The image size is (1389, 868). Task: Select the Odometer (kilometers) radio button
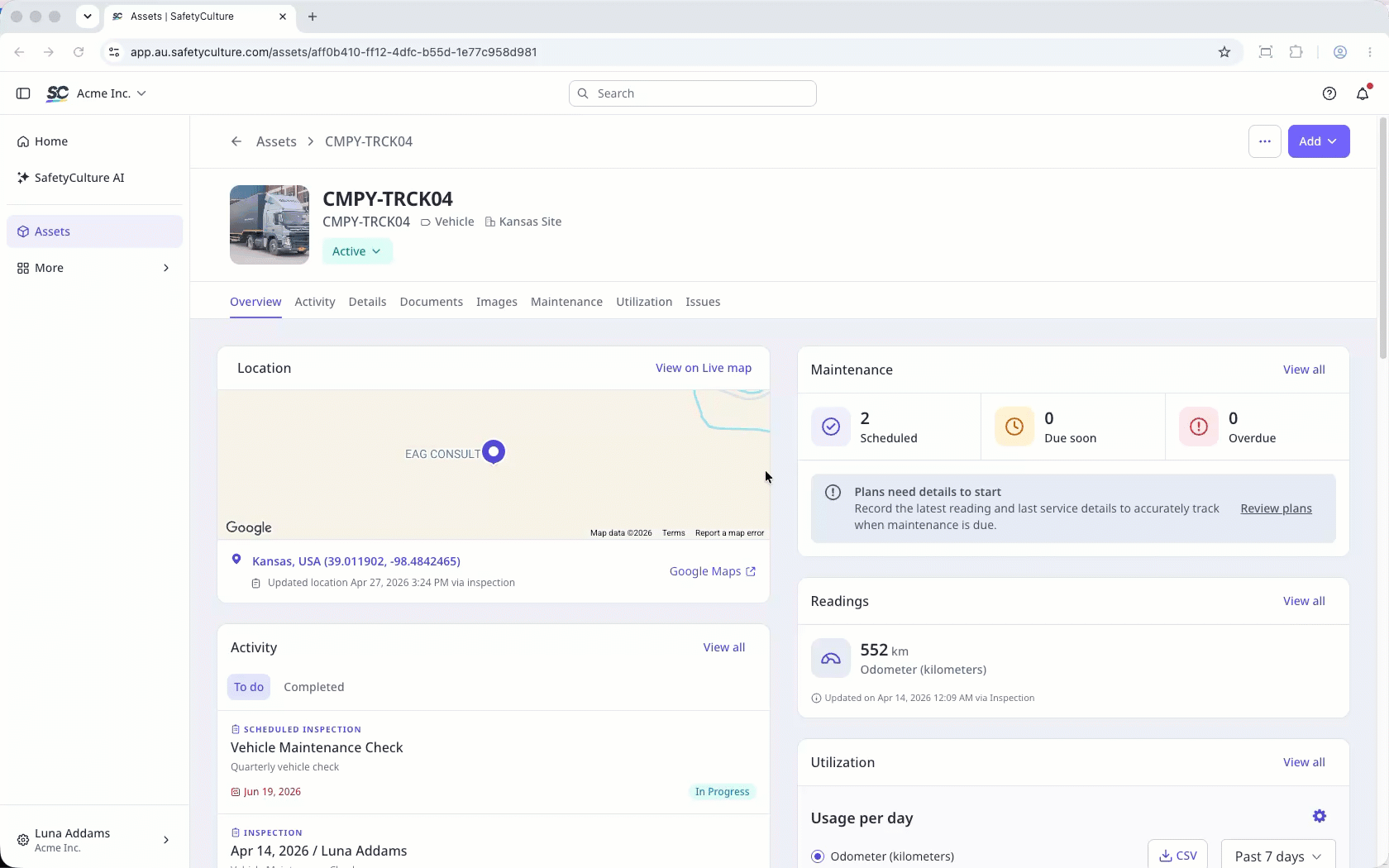point(818,856)
